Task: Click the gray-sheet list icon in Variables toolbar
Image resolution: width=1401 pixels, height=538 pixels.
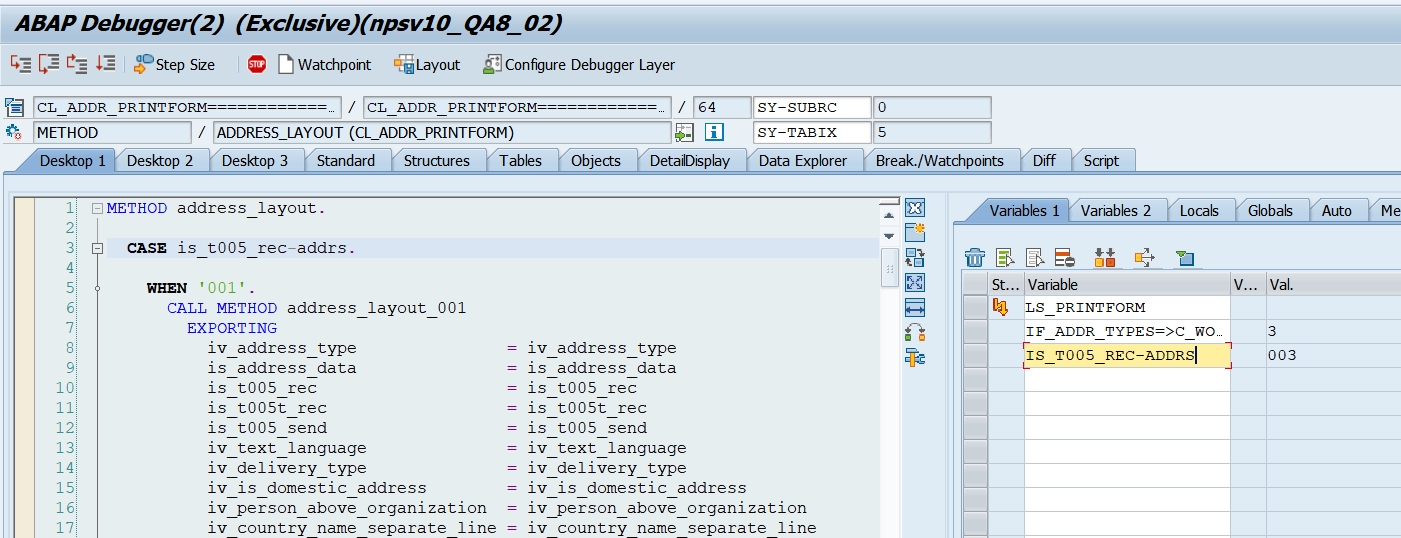Action: click(x=1035, y=258)
